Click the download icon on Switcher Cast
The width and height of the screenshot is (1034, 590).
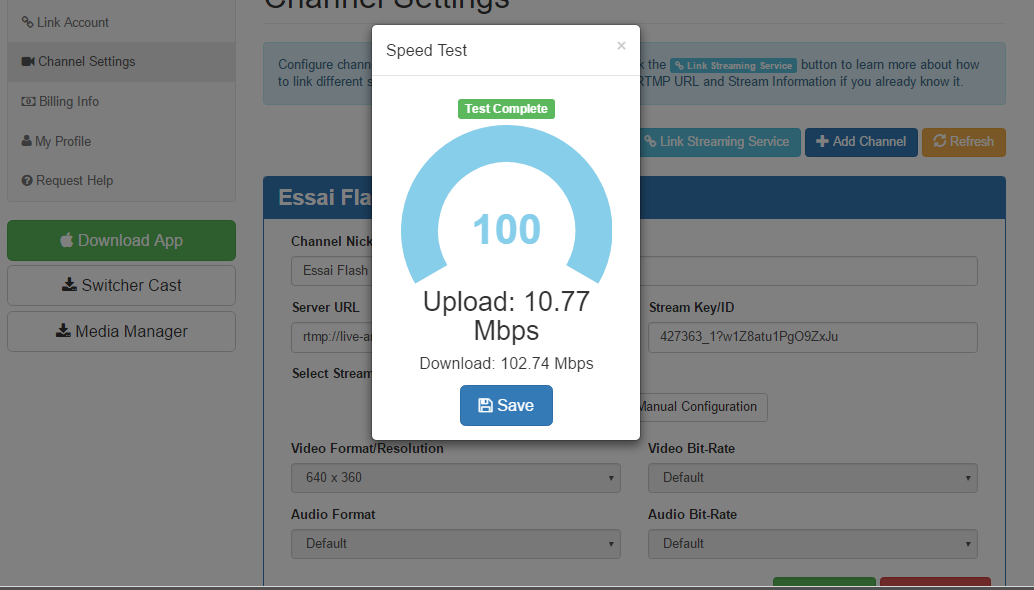(69, 285)
